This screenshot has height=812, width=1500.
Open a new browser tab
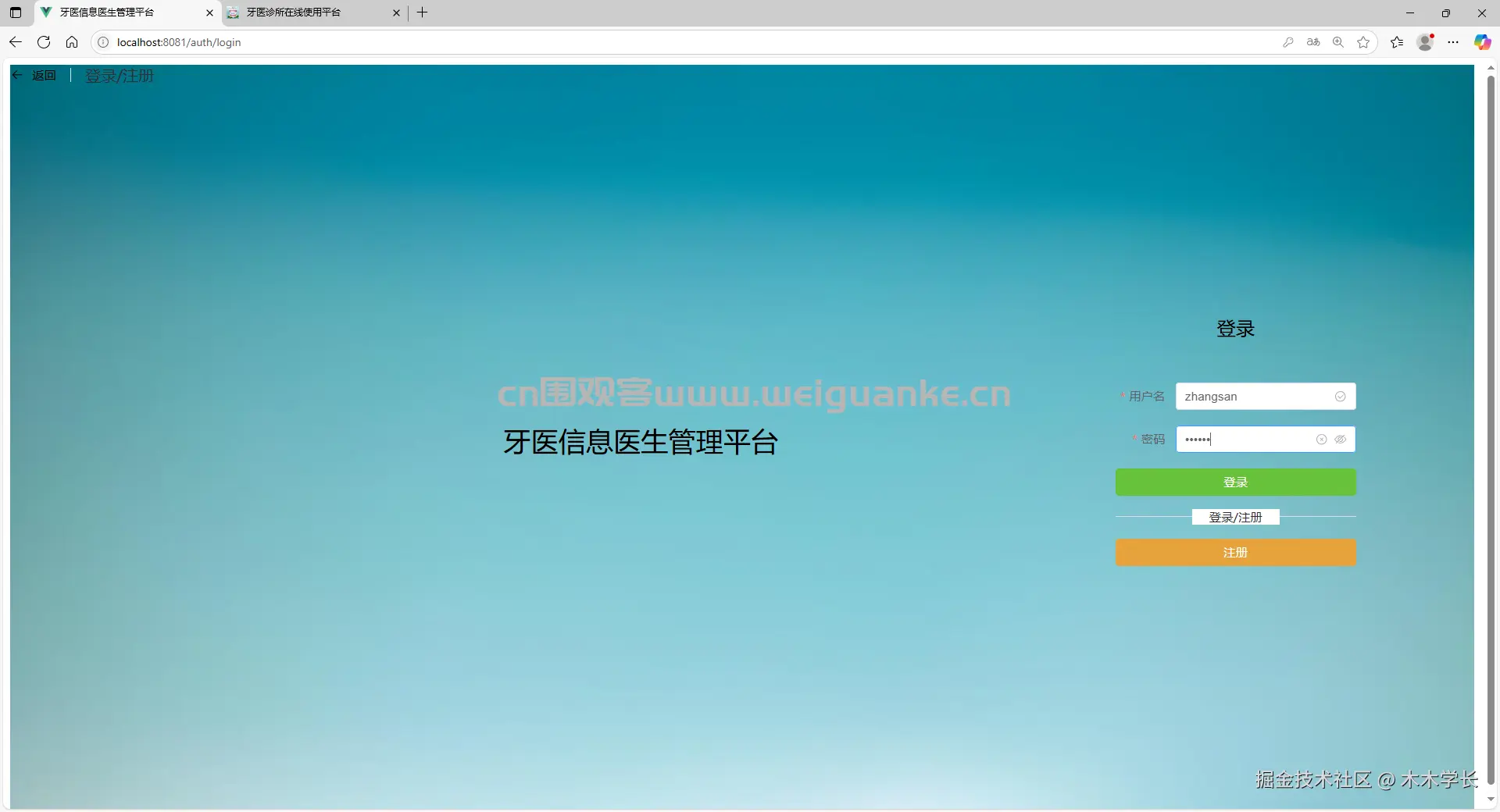(422, 12)
